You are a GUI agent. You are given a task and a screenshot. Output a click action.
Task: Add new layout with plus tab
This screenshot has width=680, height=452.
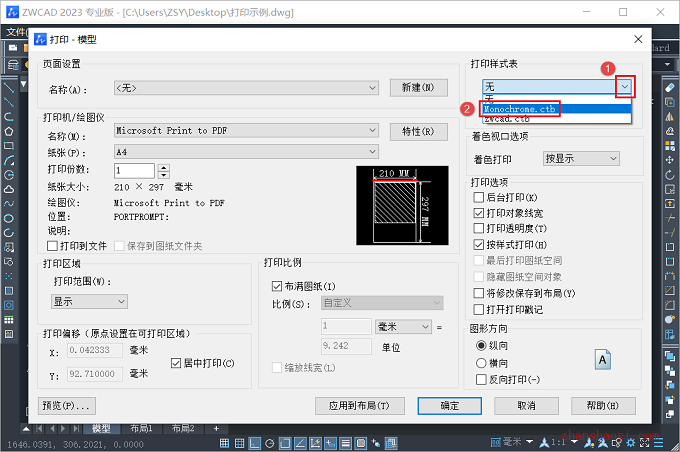click(x=216, y=429)
